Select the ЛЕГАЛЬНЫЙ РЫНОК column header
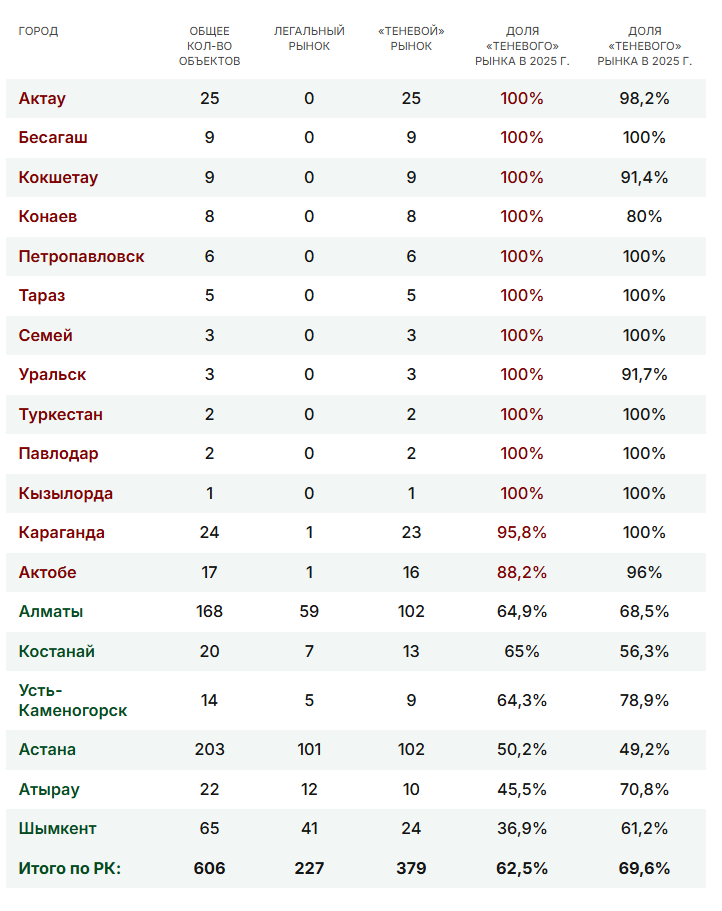722x911 pixels. (309, 39)
